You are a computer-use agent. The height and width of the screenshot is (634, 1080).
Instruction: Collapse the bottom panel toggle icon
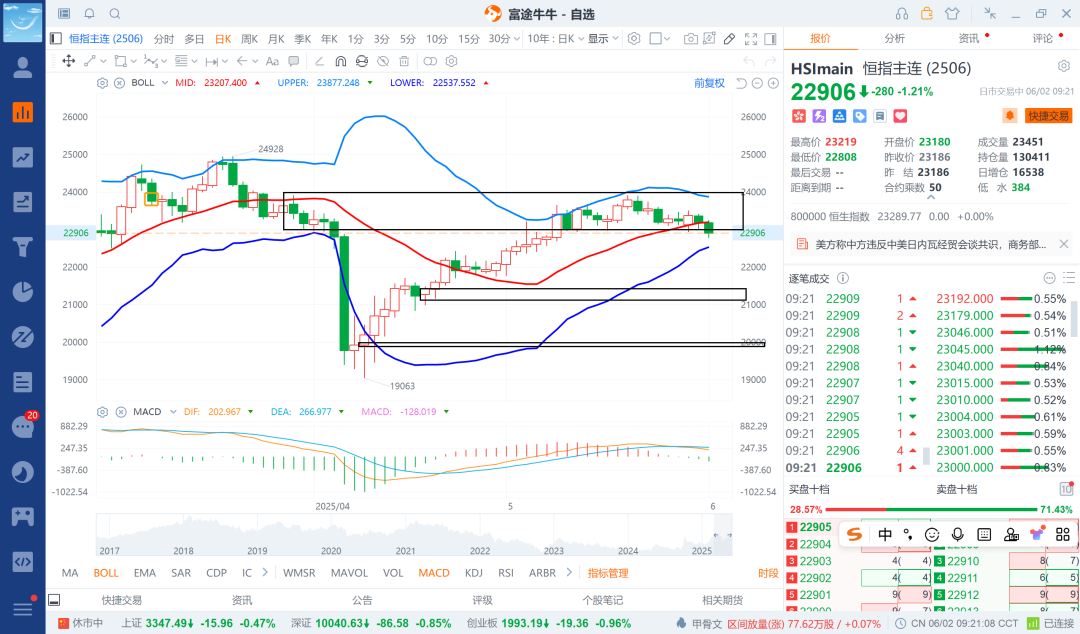[x=54, y=600]
